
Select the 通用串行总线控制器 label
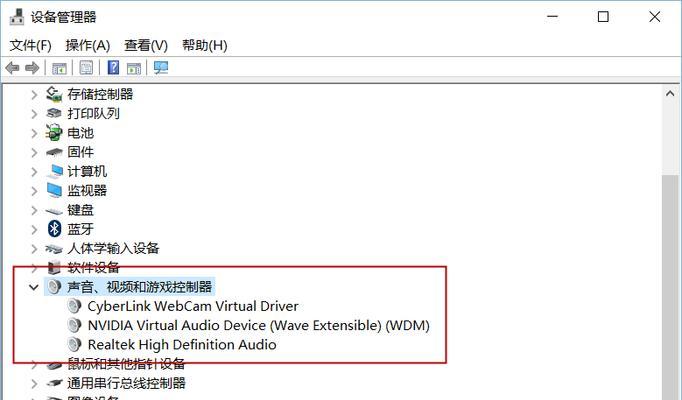point(126,383)
